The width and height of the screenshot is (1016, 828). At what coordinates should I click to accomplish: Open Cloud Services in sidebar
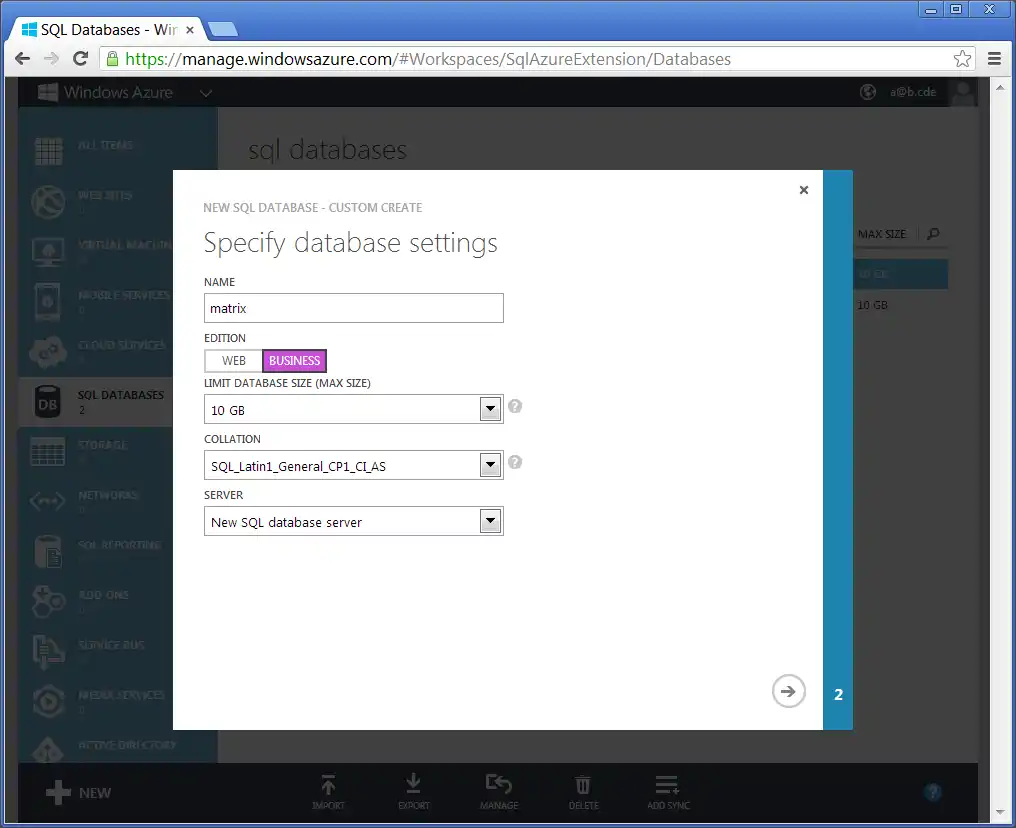point(96,351)
